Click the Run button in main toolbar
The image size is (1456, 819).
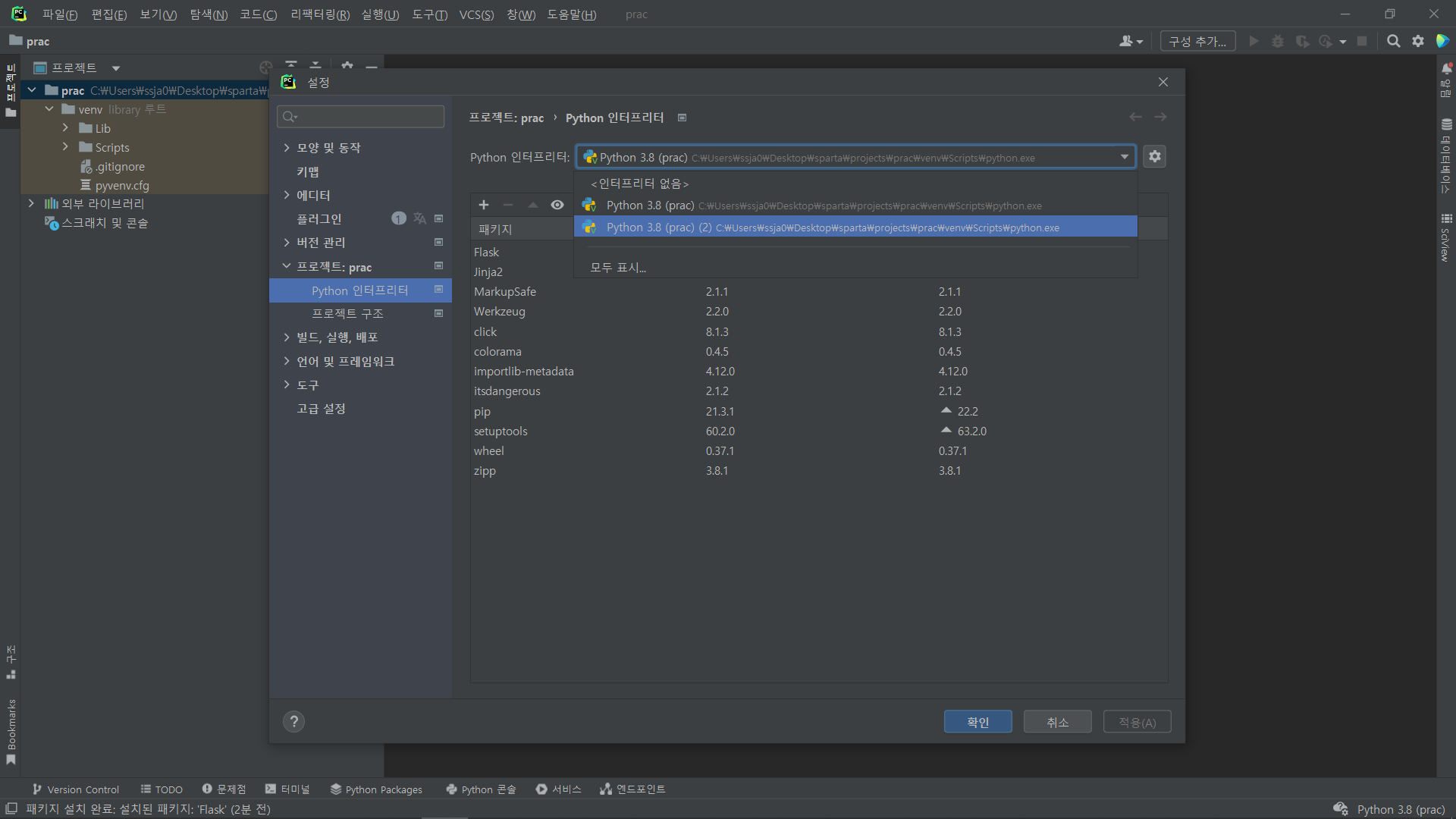1254,42
